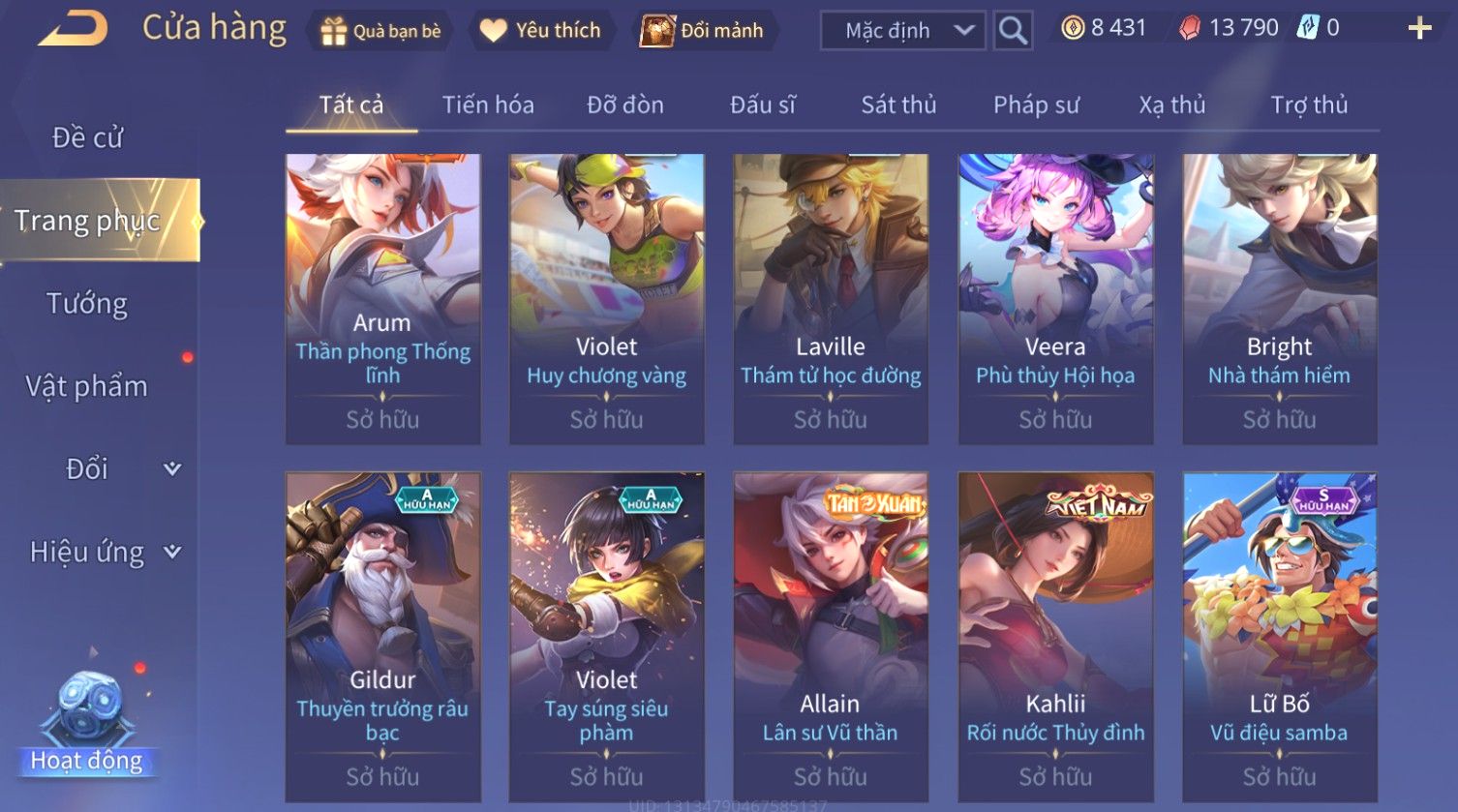The height and width of the screenshot is (812, 1458).
Task: Switch to the Sát thủ tab
Action: coord(898,105)
